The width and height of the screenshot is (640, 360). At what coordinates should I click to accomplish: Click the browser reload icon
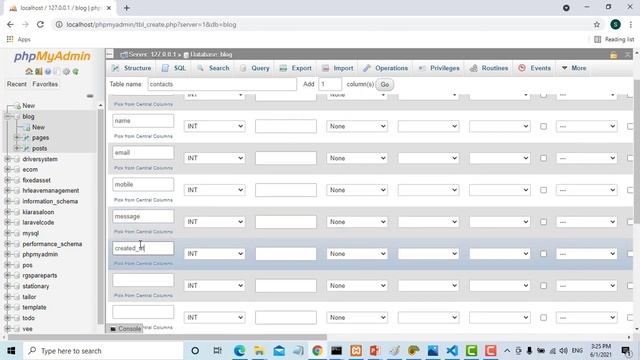[40, 24]
